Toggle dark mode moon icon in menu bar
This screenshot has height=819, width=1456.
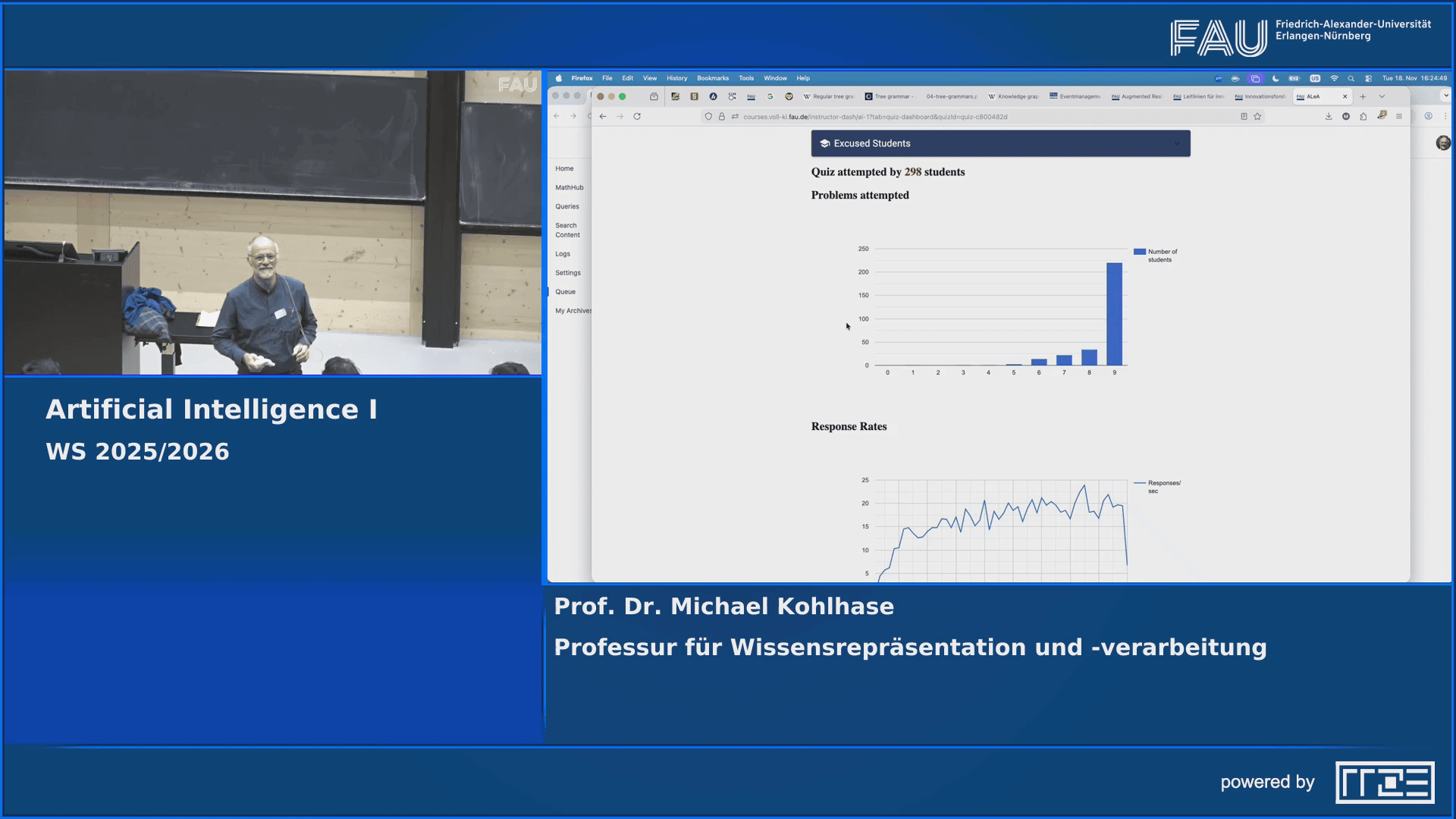pyautogui.click(x=1274, y=78)
